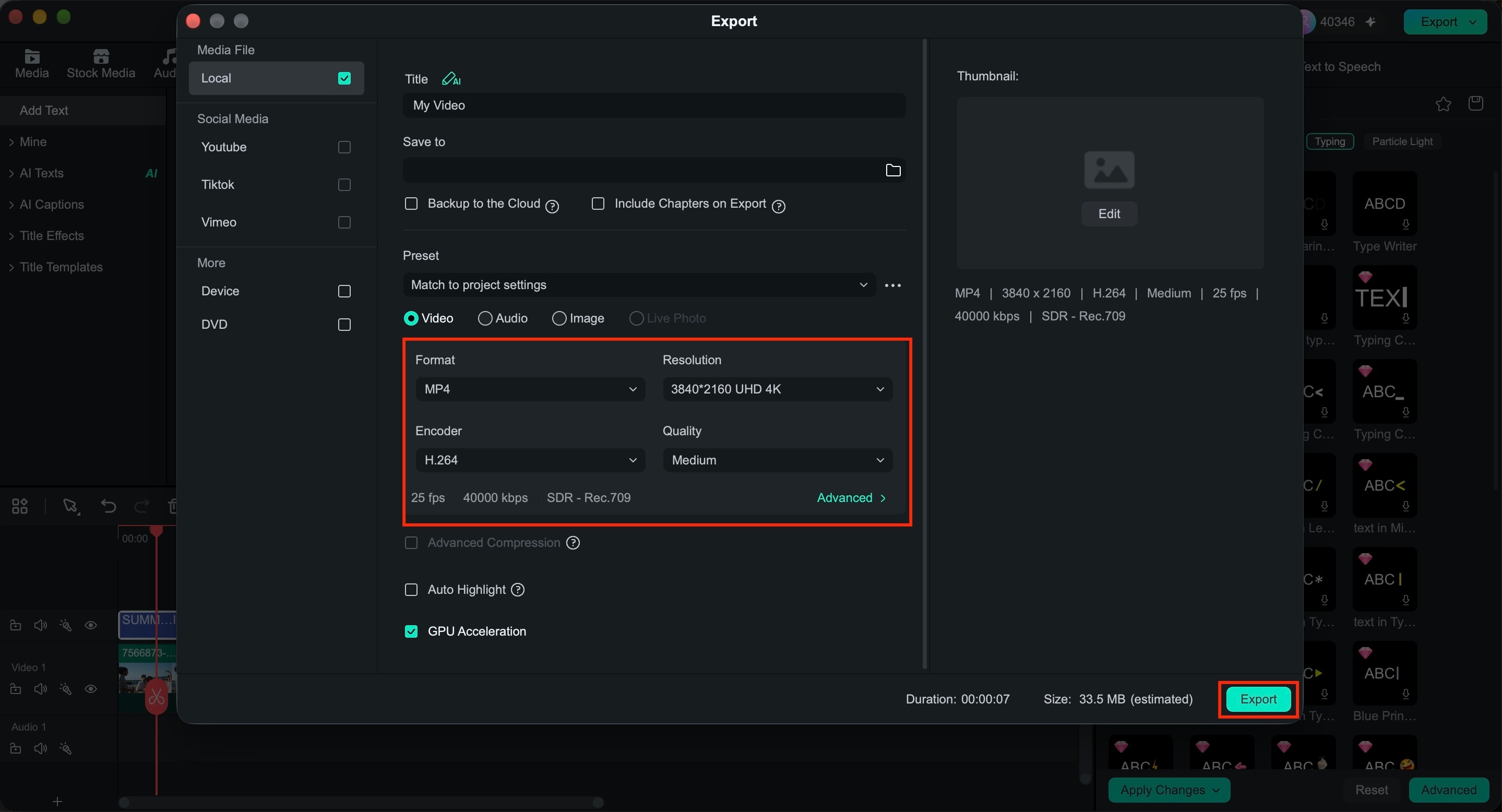The height and width of the screenshot is (812, 1502).
Task: Click the Include Chapters help icon
Action: 779,206
